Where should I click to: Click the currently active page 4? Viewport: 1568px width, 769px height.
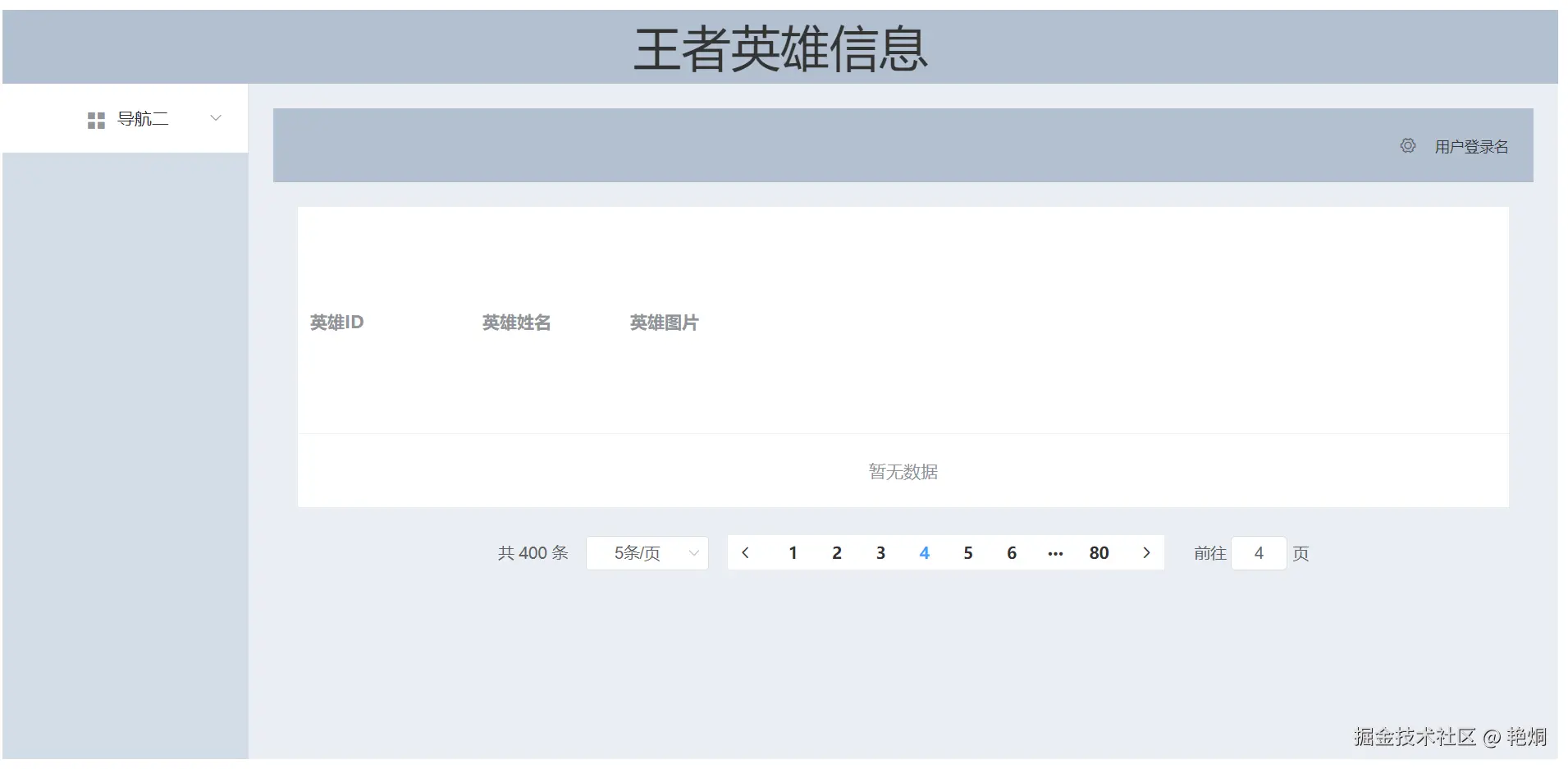925,552
